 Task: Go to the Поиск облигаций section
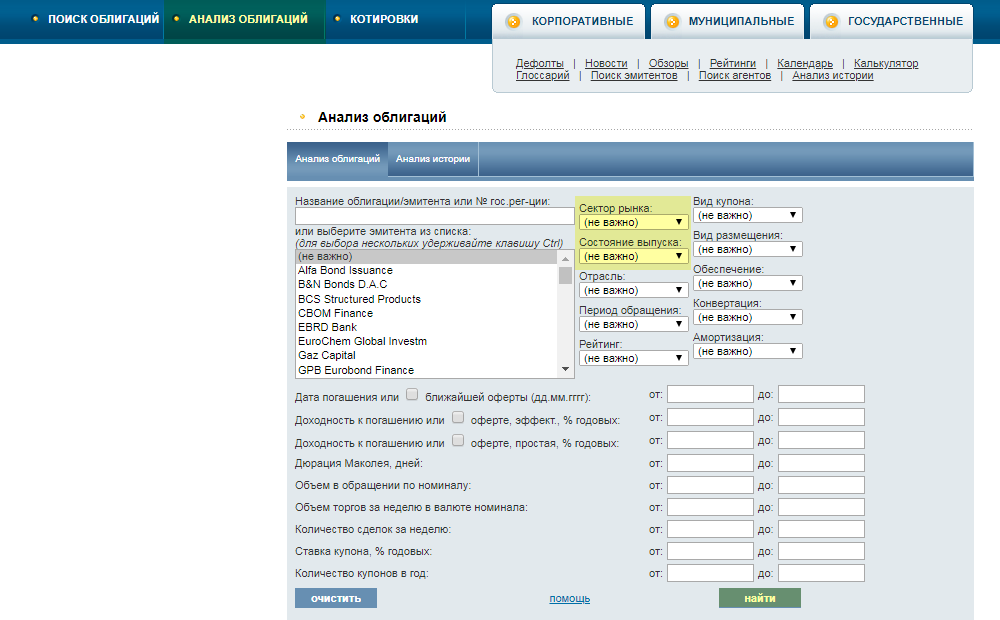pos(103,19)
